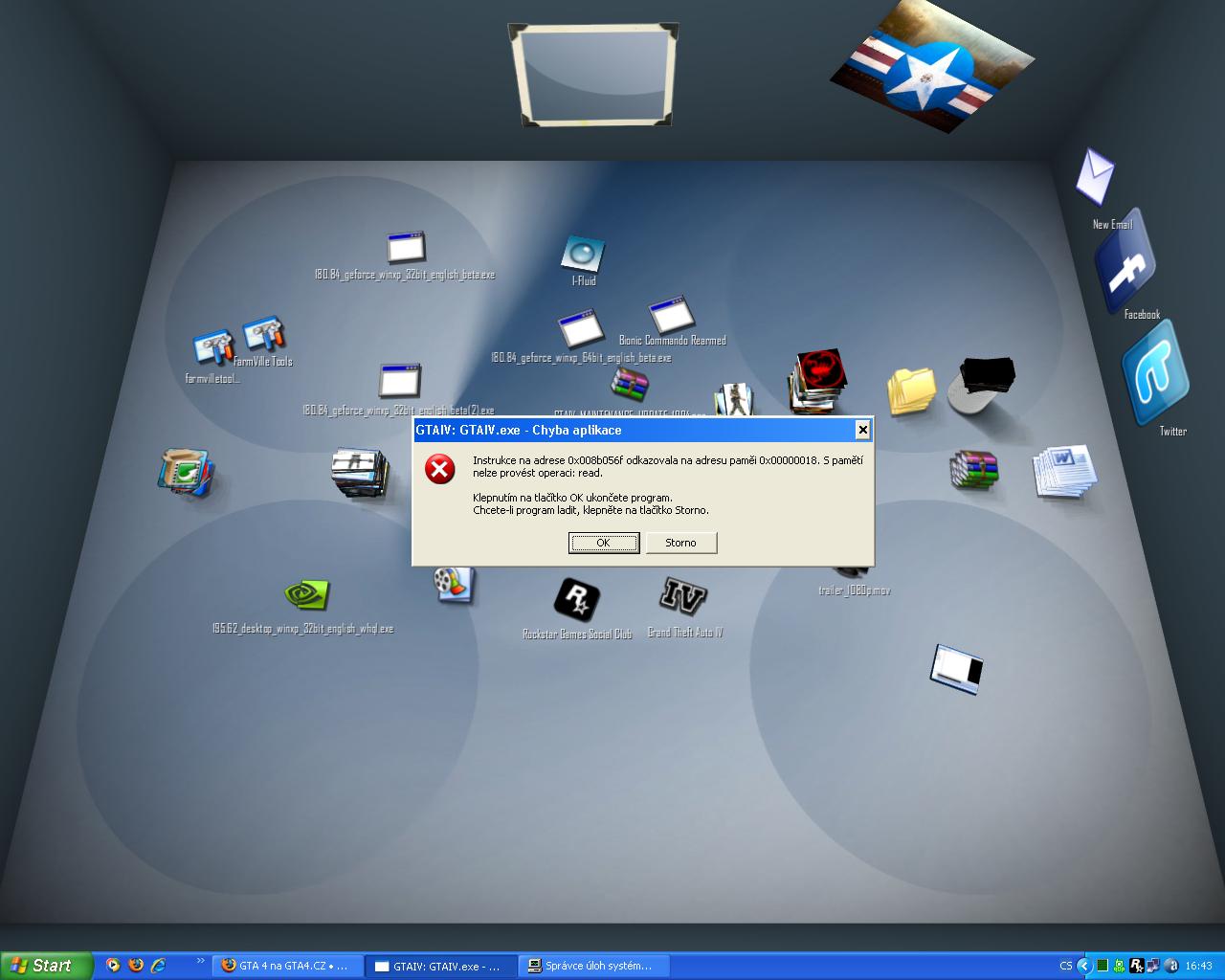Open the Rockstar Games Social Club icon
The height and width of the screenshot is (980, 1225).
(576, 600)
